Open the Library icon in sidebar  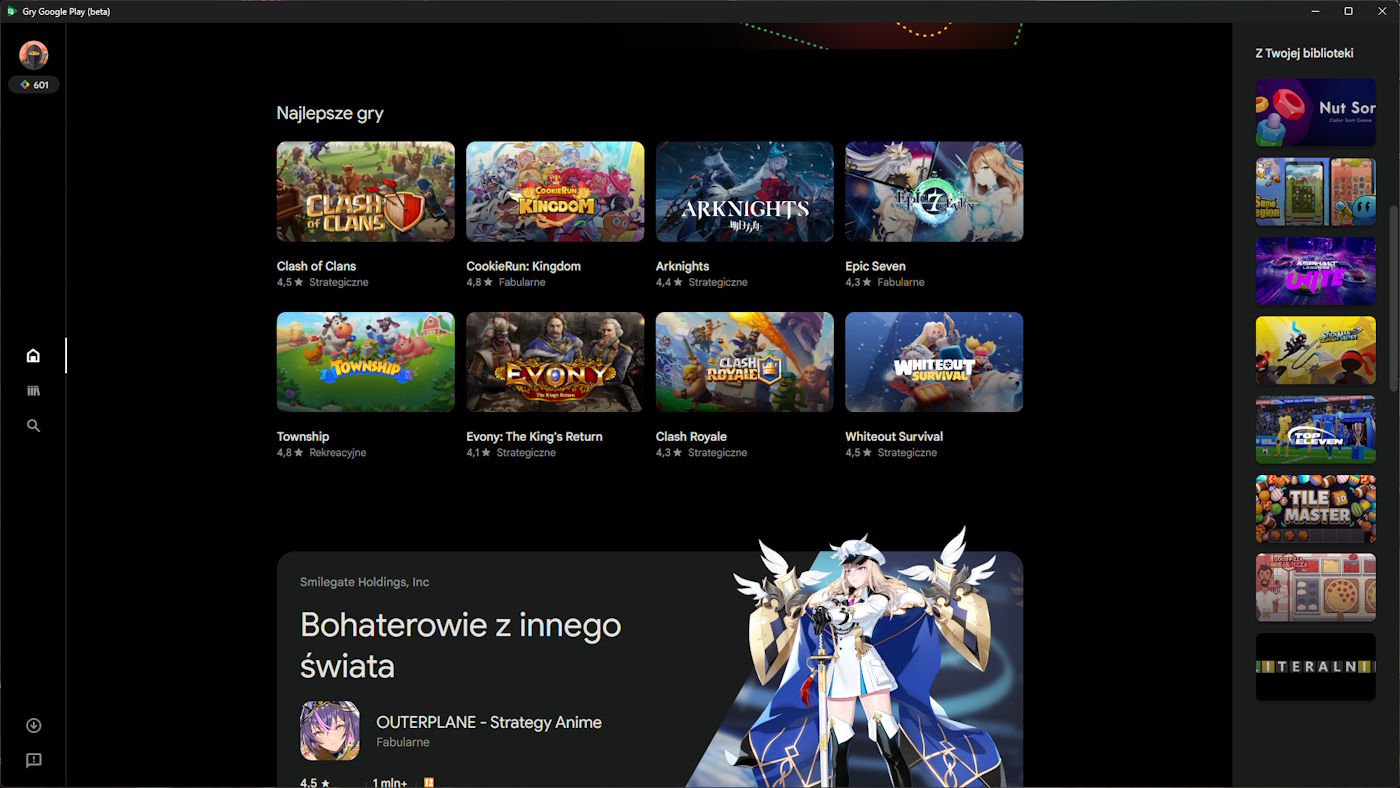tap(33, 391)
